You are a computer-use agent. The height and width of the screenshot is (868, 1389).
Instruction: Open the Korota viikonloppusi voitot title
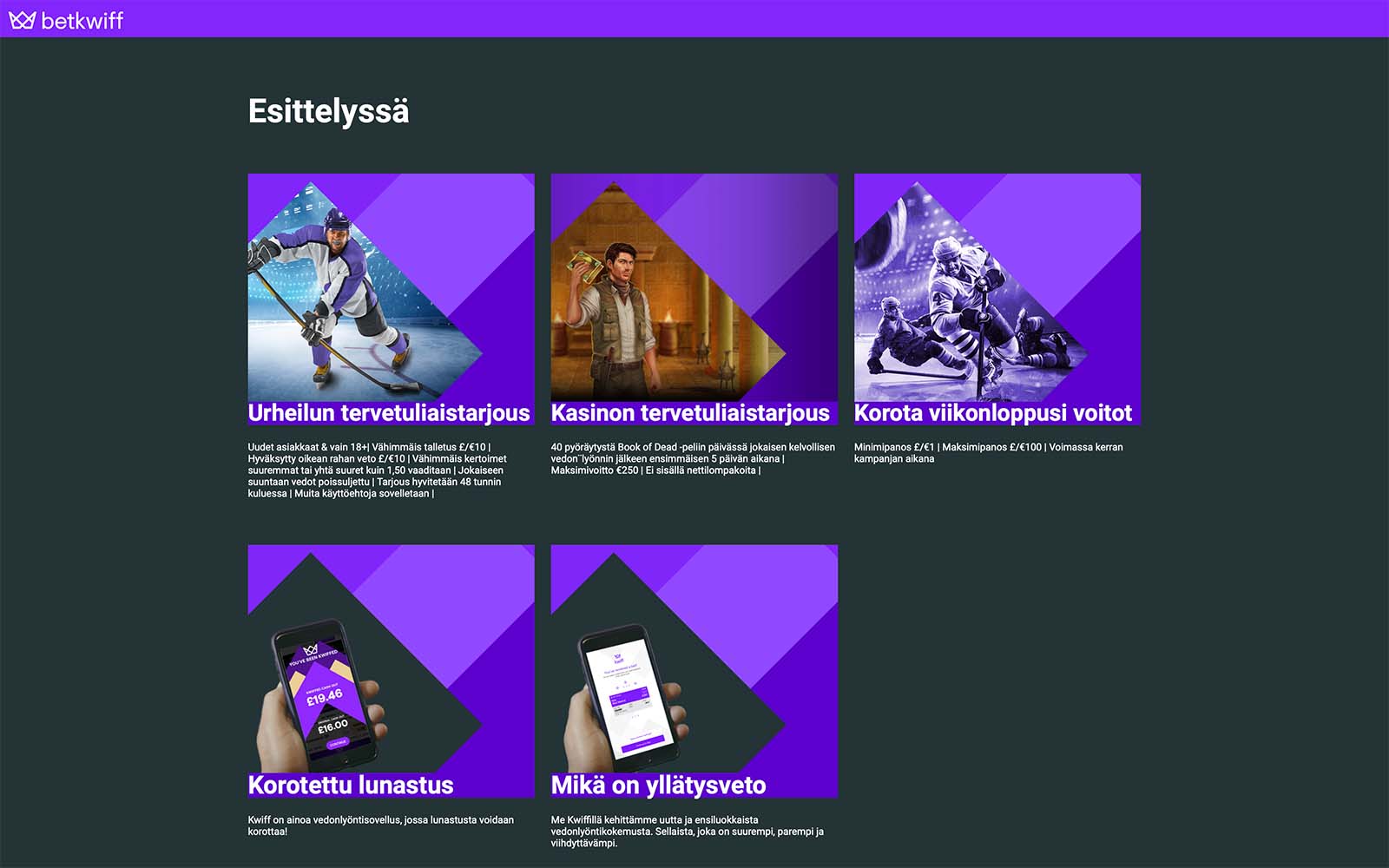993,413
